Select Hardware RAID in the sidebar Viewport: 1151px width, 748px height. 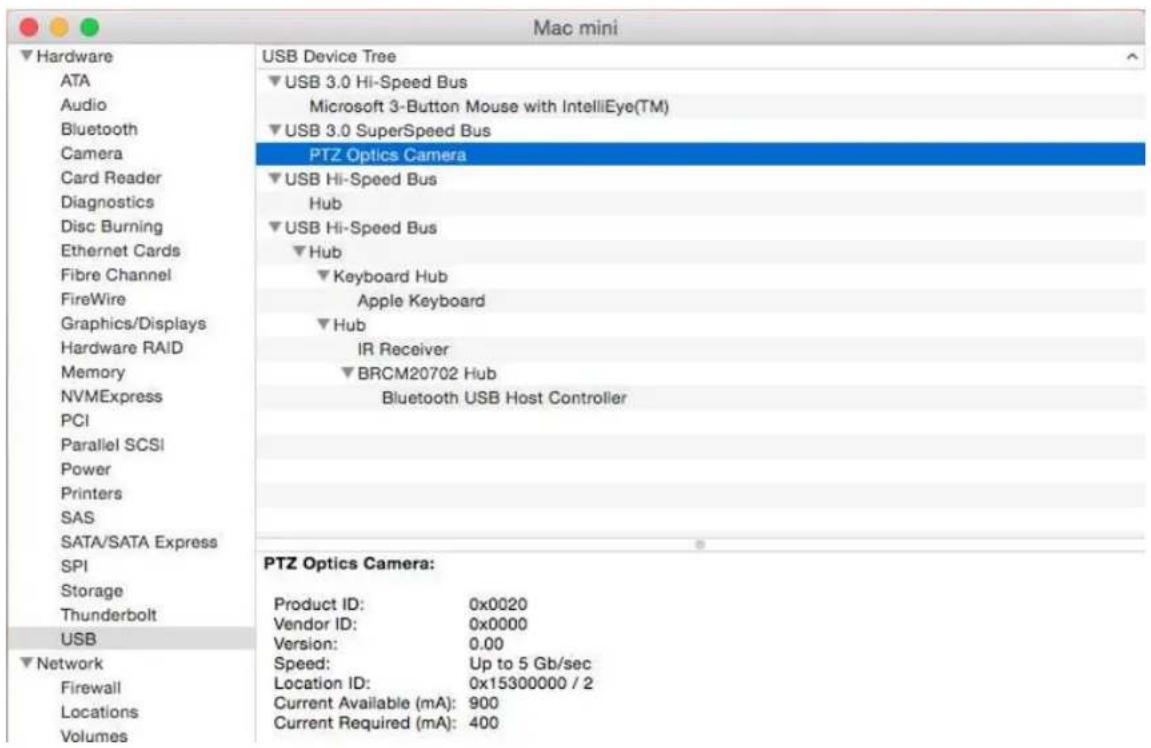[x=122, y=347]
